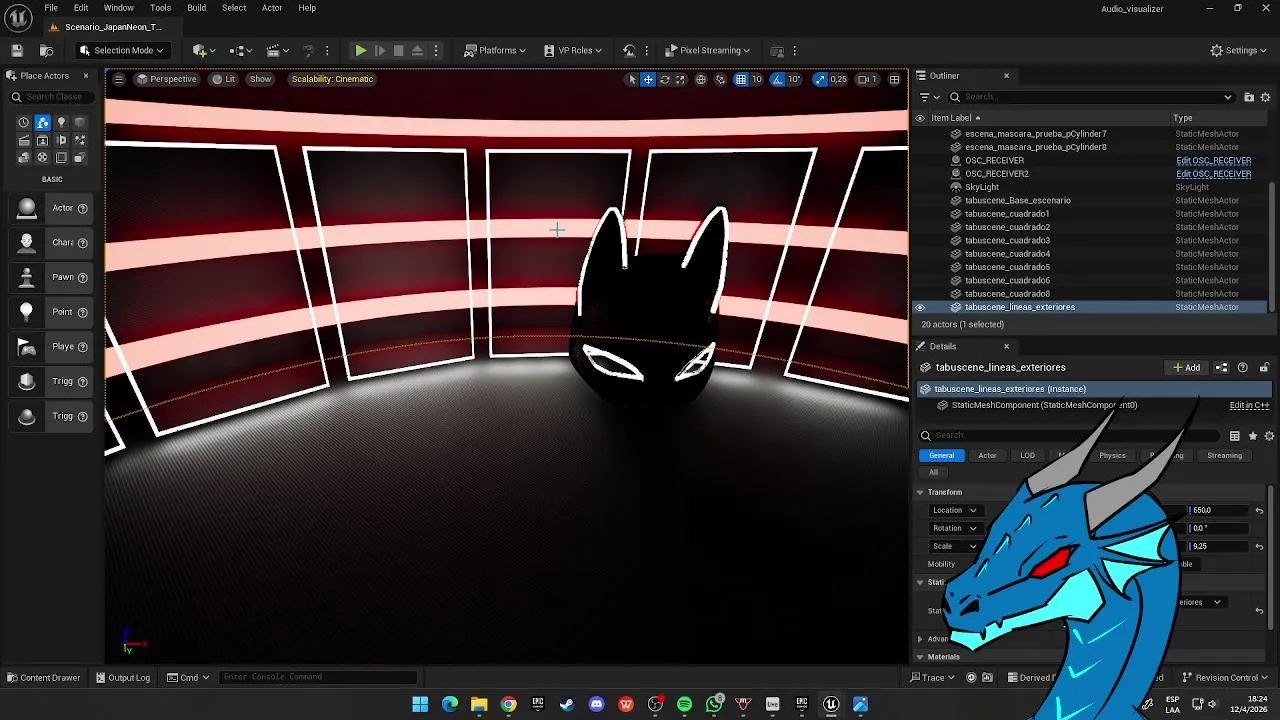Open the Edit menu
The width and height of the screenshot is (1280, 720).
[81, 8]
